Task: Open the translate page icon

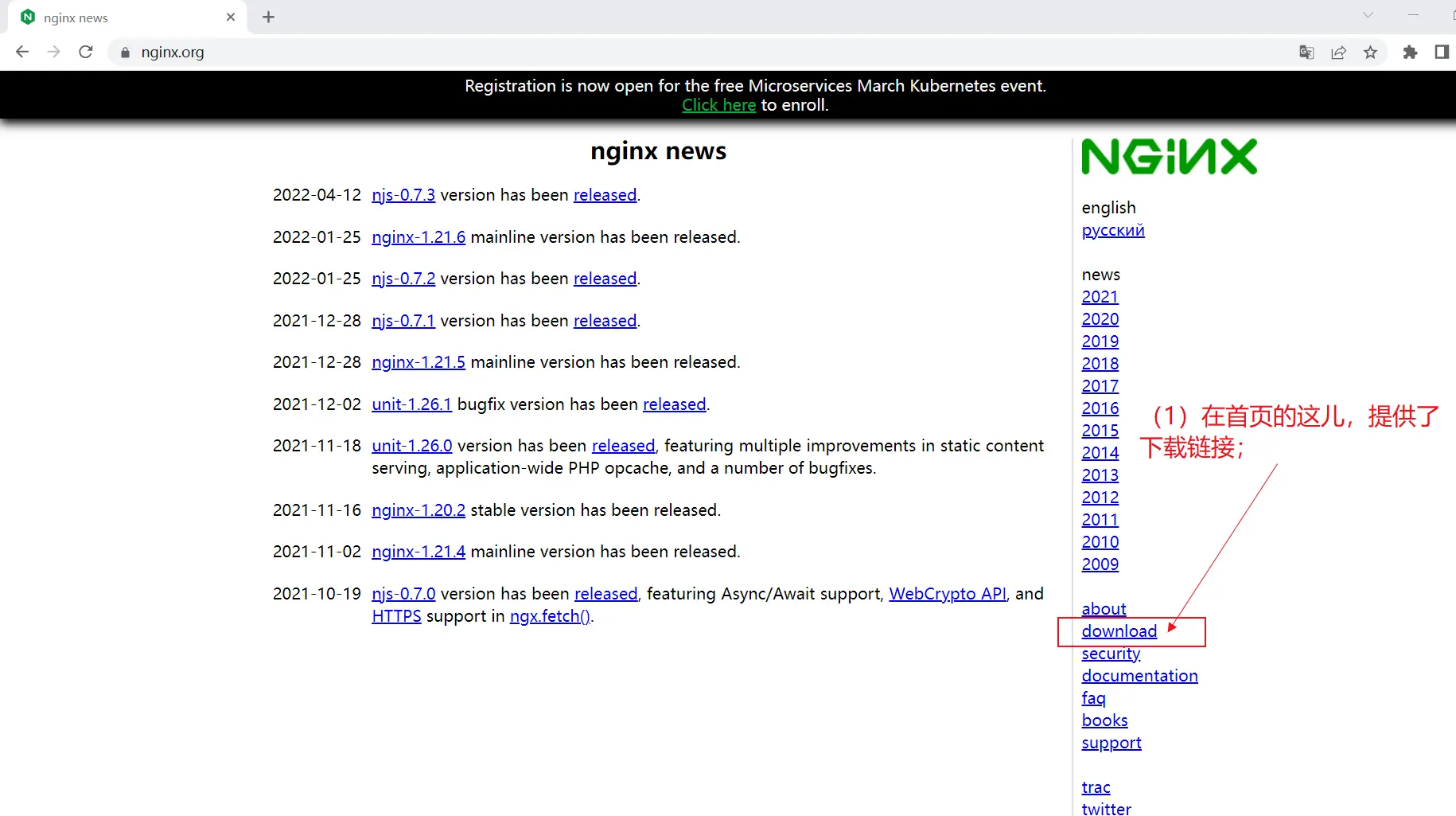Action: [x=1306, y=53]
